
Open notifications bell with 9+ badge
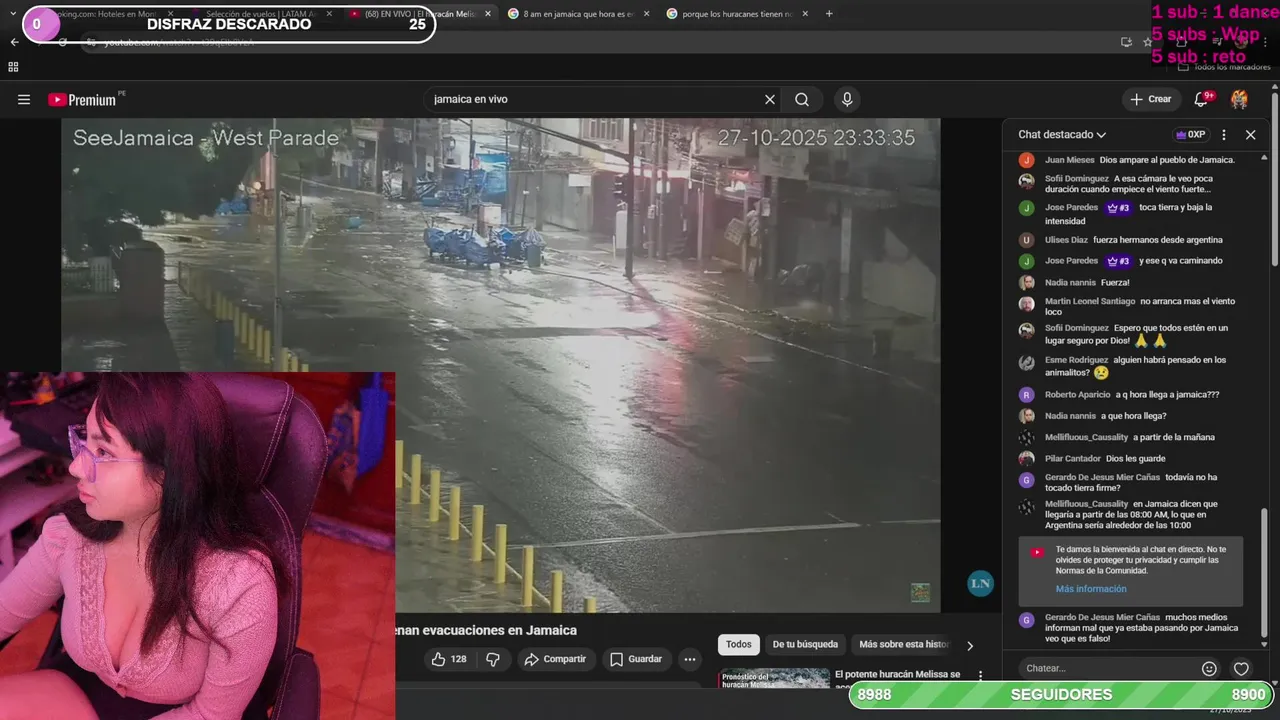point(1203,99)
